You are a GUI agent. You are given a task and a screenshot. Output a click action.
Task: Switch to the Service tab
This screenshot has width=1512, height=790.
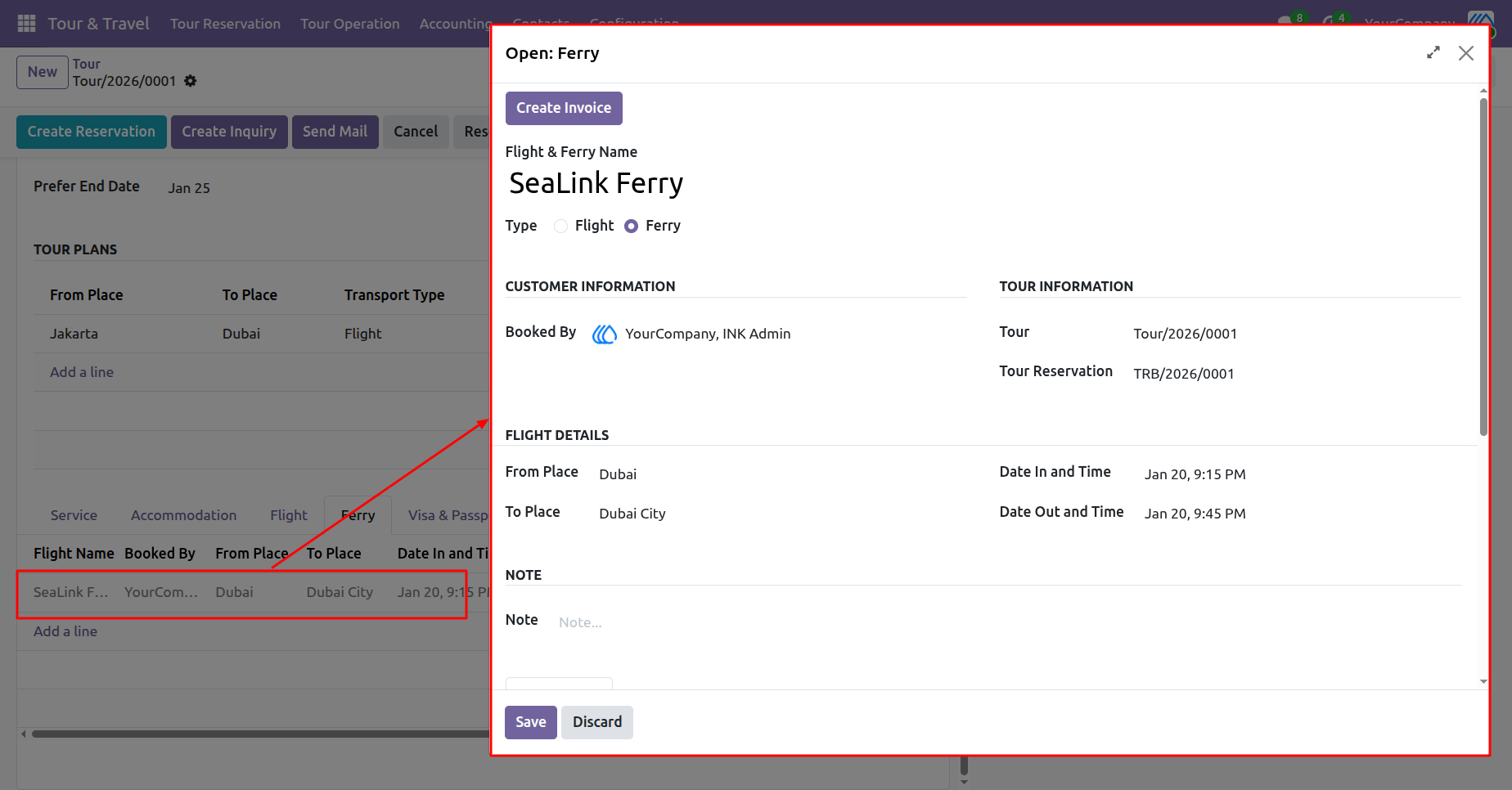coord(74,515)
